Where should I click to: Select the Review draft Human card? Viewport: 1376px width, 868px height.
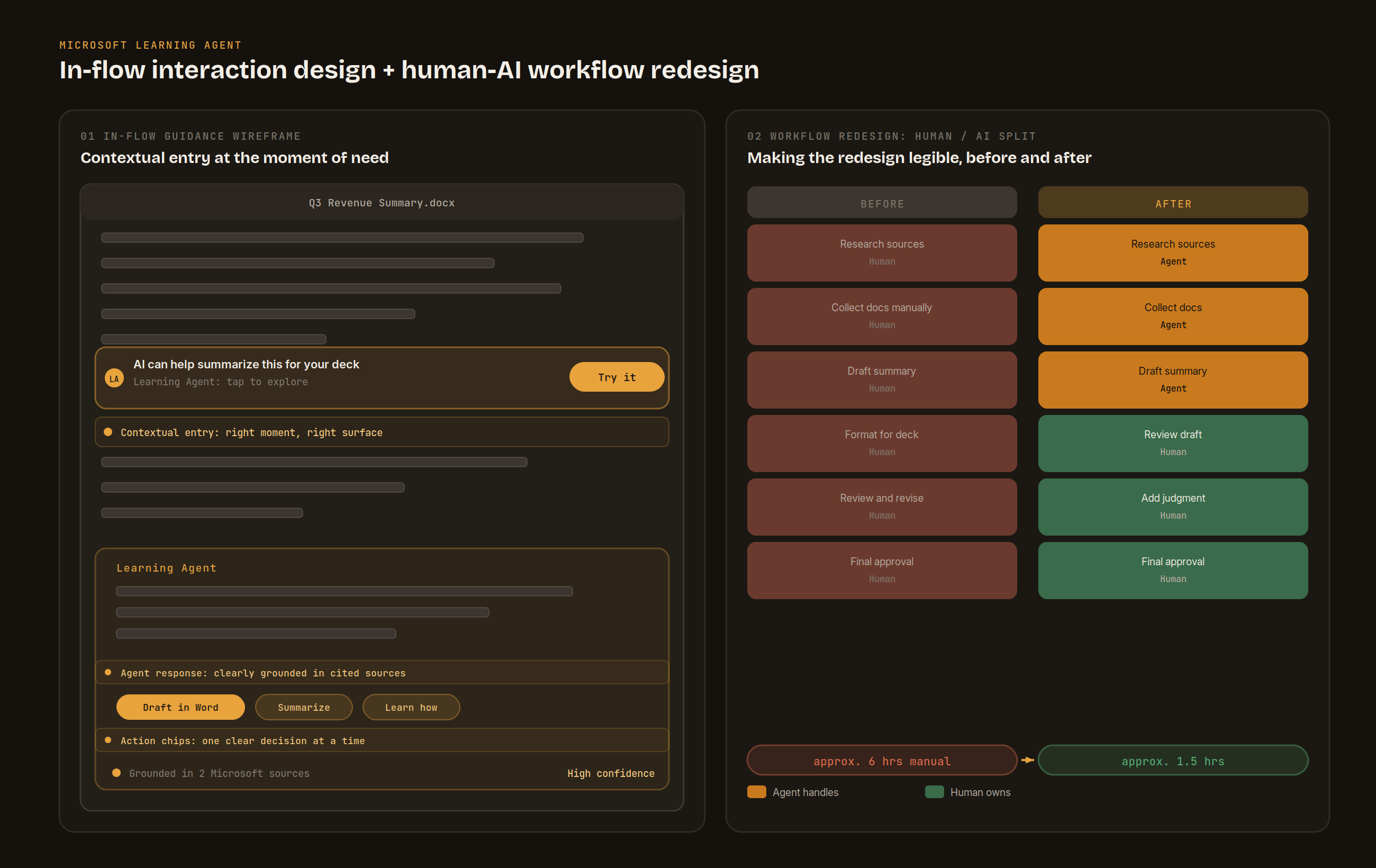tap(1173, 443)
